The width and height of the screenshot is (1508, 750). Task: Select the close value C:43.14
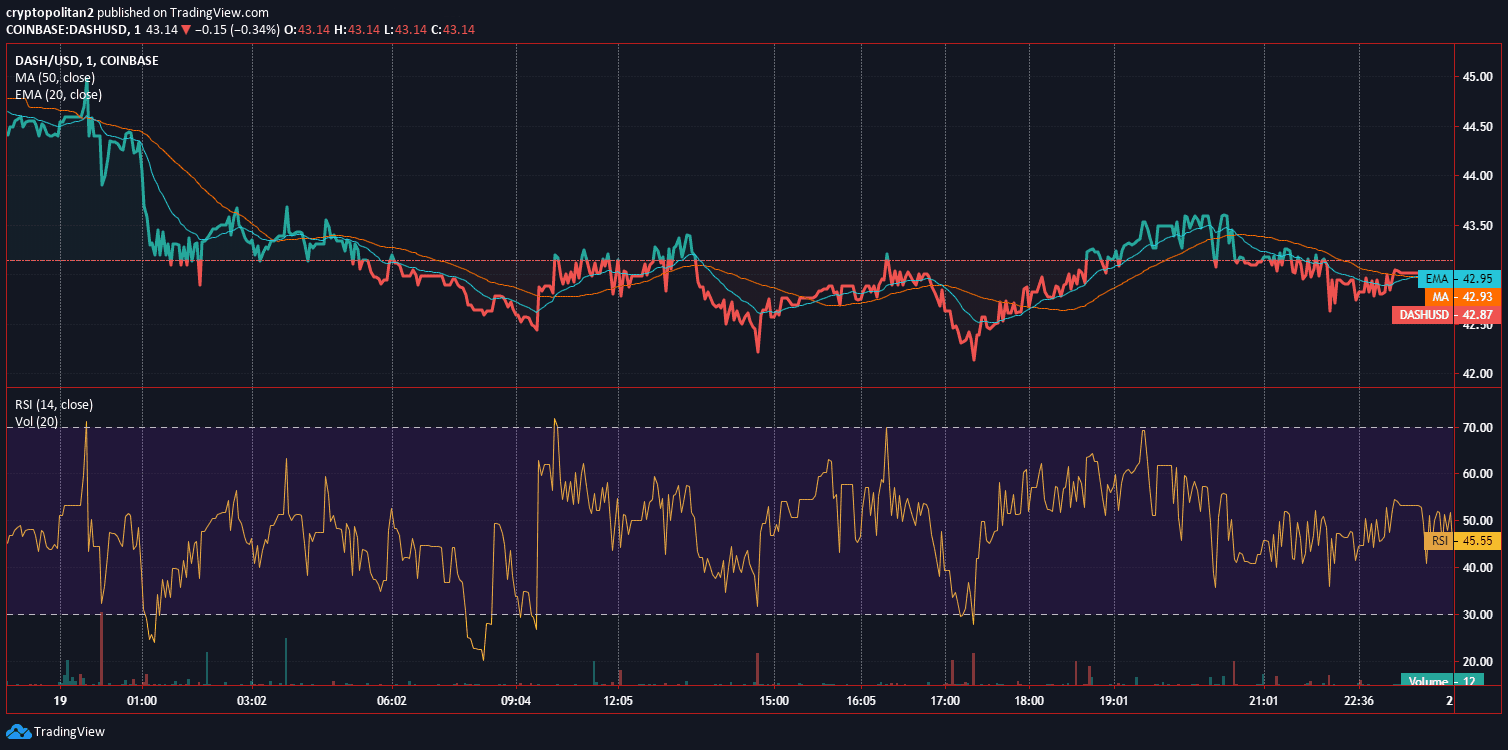[452, 30]
